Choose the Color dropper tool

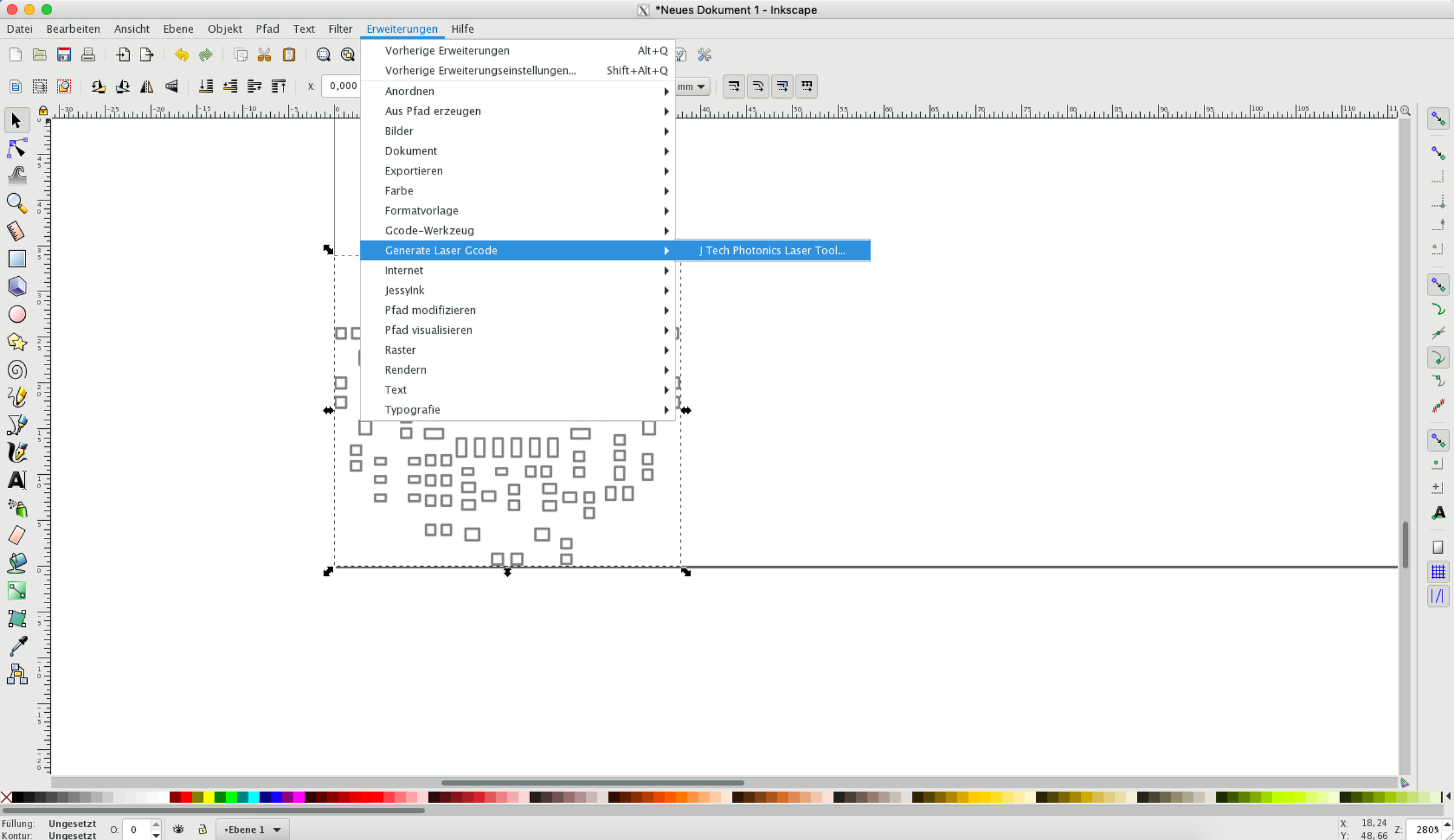(x=17, y=646)
